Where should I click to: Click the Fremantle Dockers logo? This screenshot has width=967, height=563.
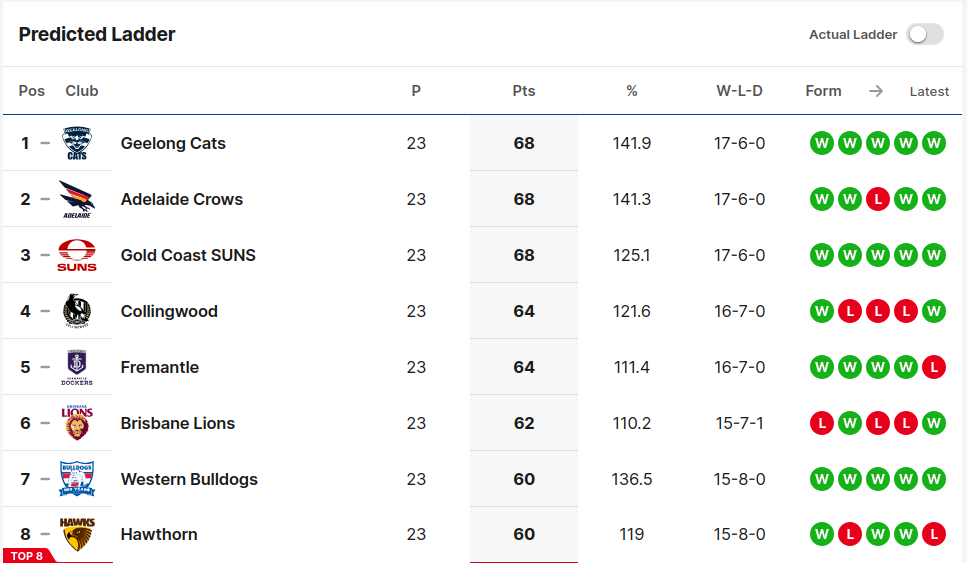77,367
